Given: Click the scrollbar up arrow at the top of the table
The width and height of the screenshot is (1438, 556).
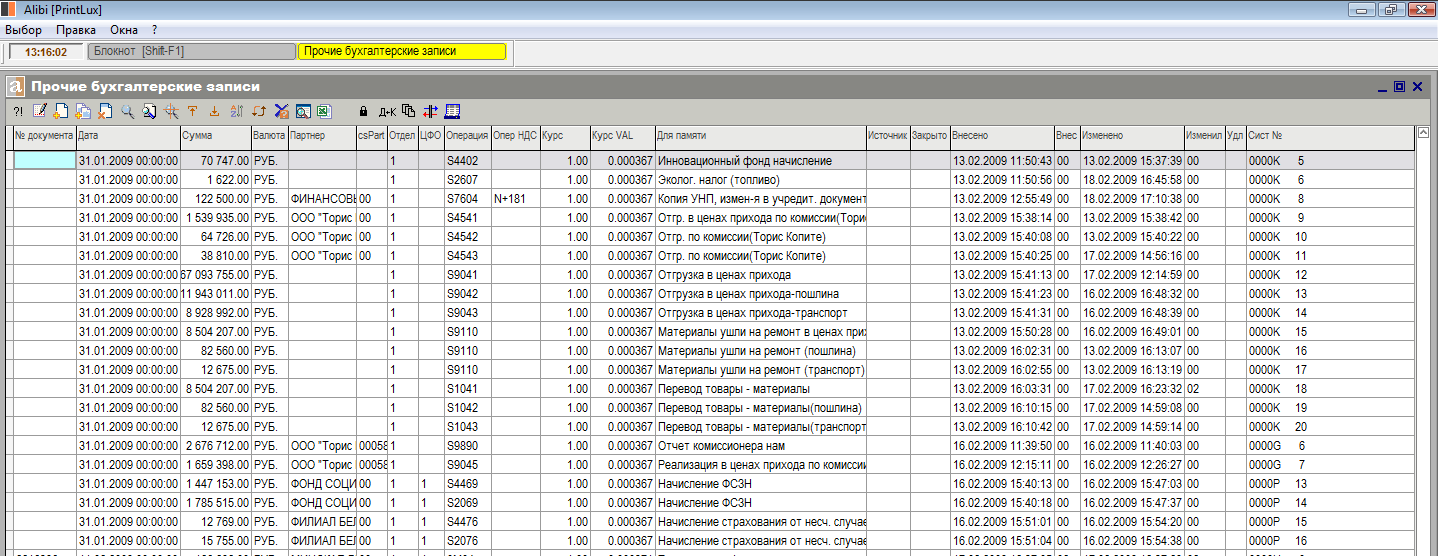Looking at the screenshot, I should (1423, 132).
